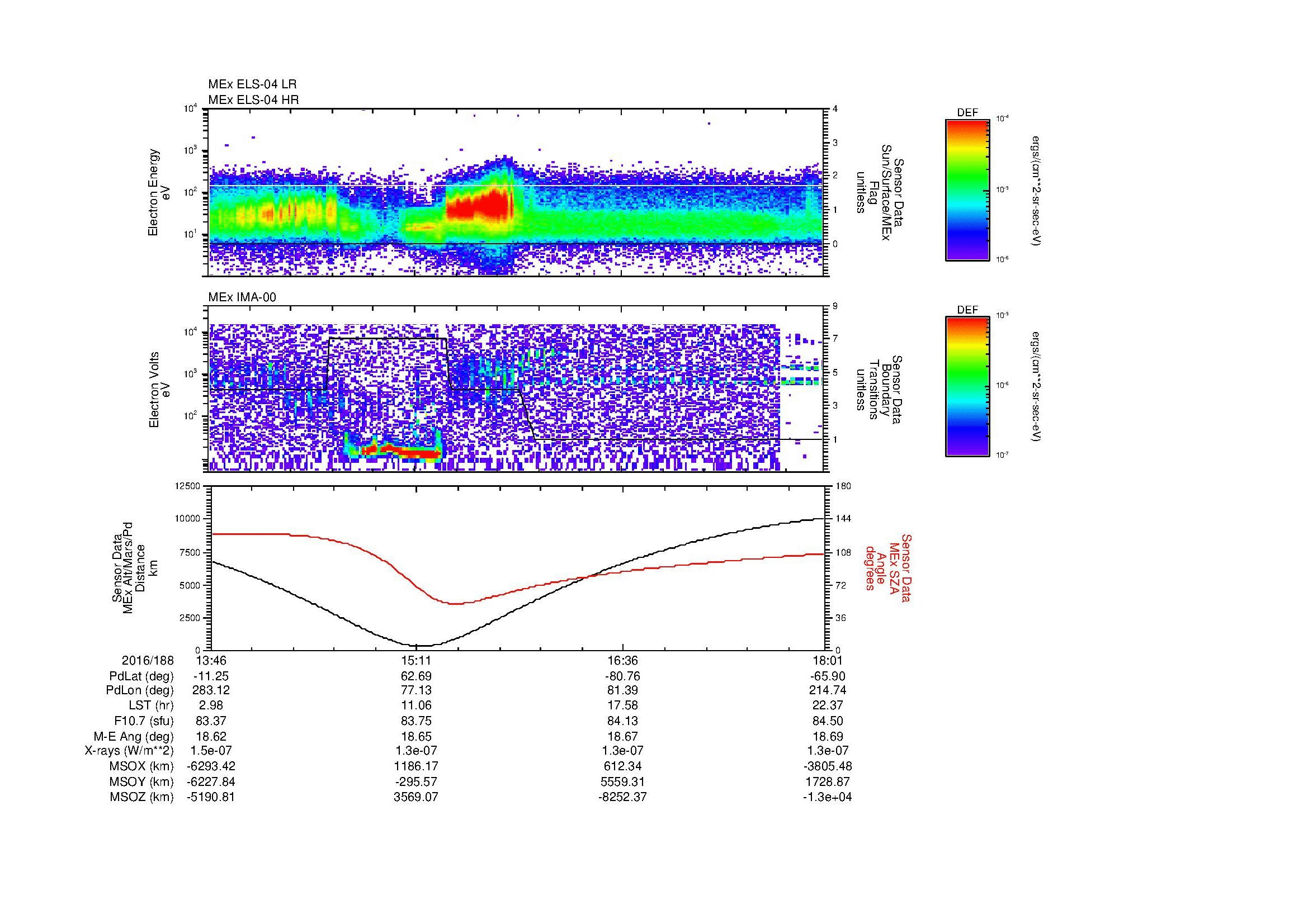The width and height of the screenshot is (1308, 924).
Task: Click the MSOX (km) row label
Action: (141, 766)
